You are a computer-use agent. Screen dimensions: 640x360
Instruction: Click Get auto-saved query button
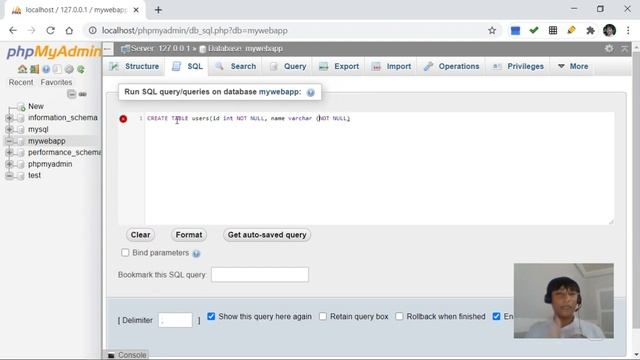click(x=267, y=235)
